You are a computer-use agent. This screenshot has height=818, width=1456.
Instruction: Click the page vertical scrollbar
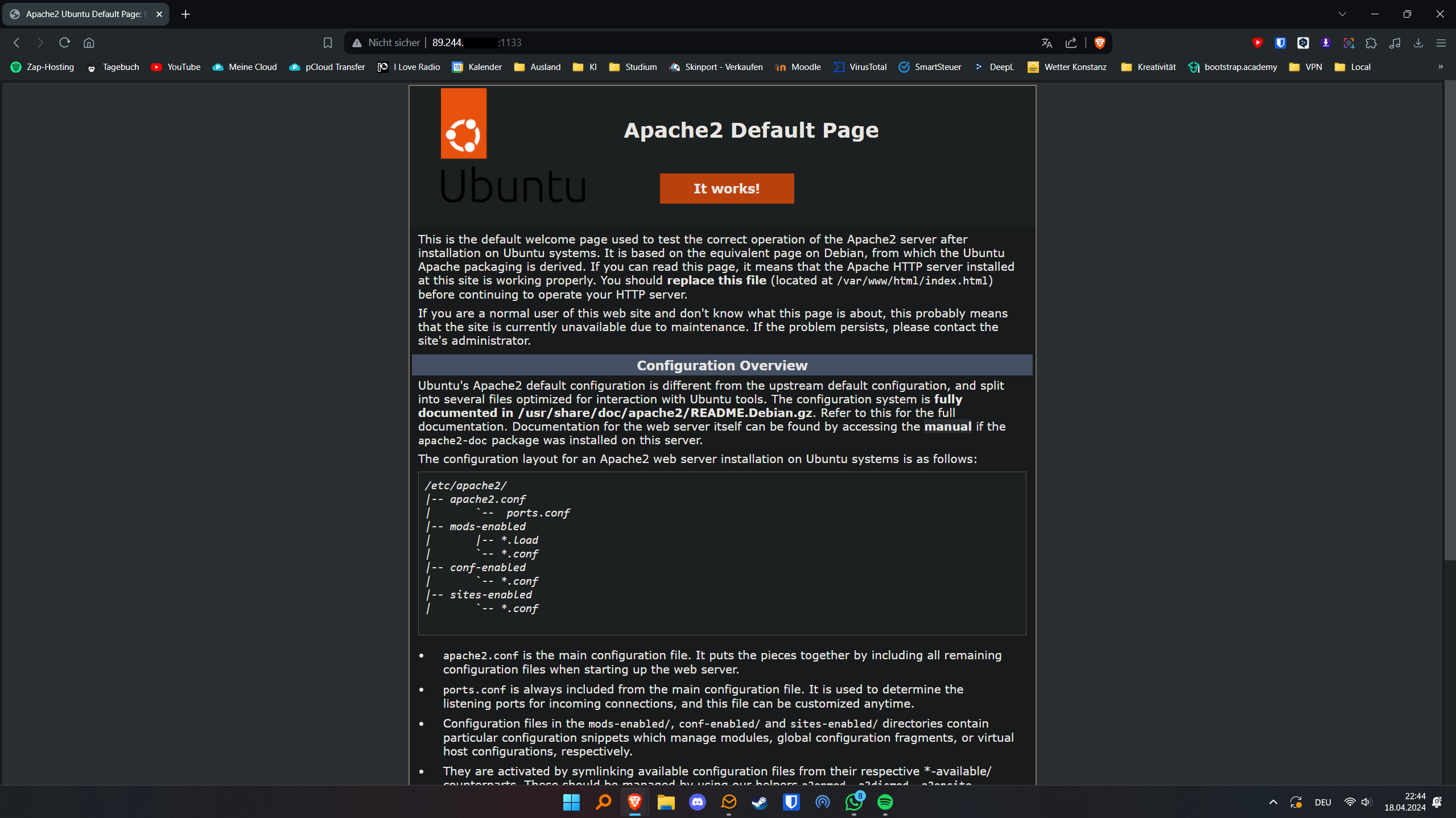[1449, 319]
